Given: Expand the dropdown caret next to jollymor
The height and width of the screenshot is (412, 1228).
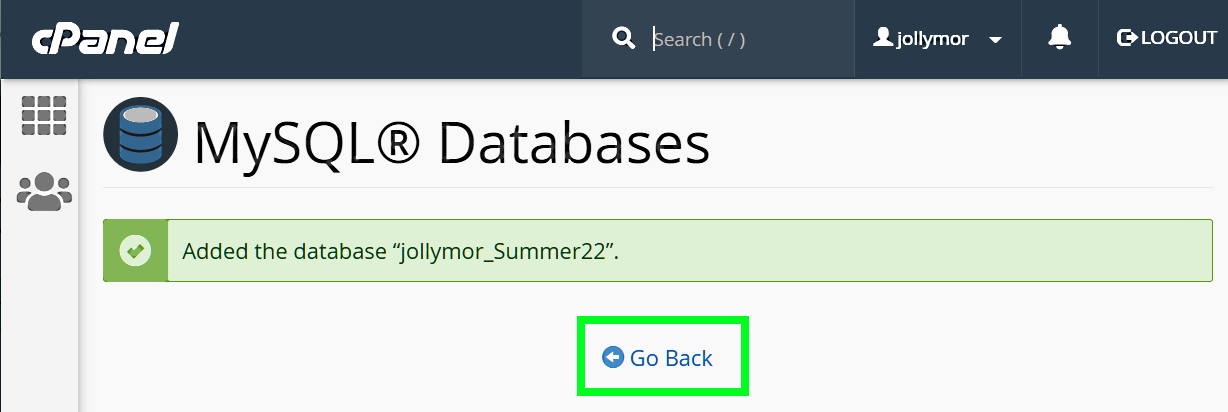Looking at the screenshot, I should pos(995,40).
